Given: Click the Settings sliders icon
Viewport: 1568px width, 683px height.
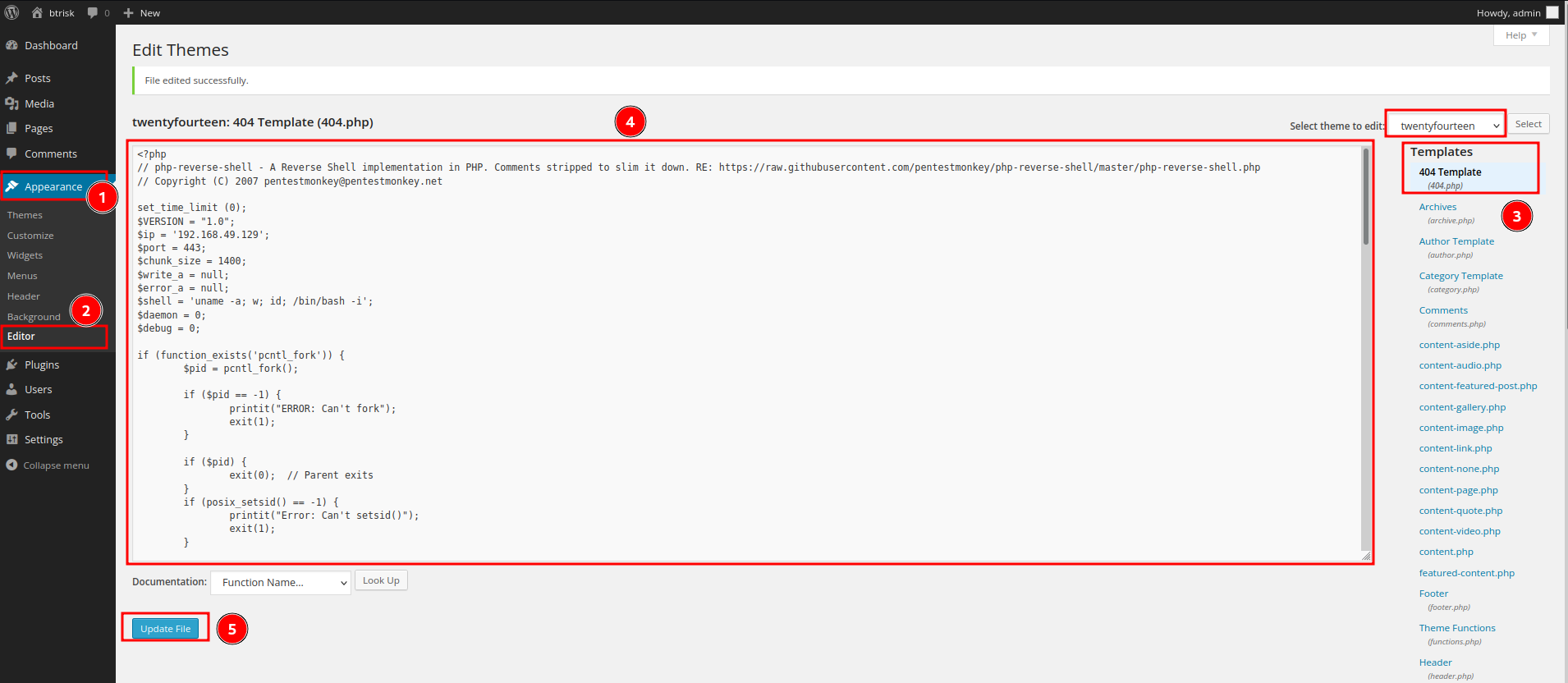Looking at the screenshot, I should coord(12,439).
